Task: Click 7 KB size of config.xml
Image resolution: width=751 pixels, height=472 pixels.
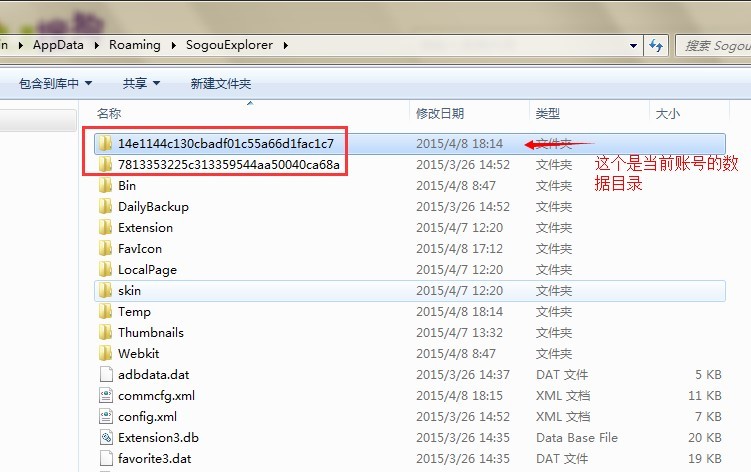Action: point(708,416)
